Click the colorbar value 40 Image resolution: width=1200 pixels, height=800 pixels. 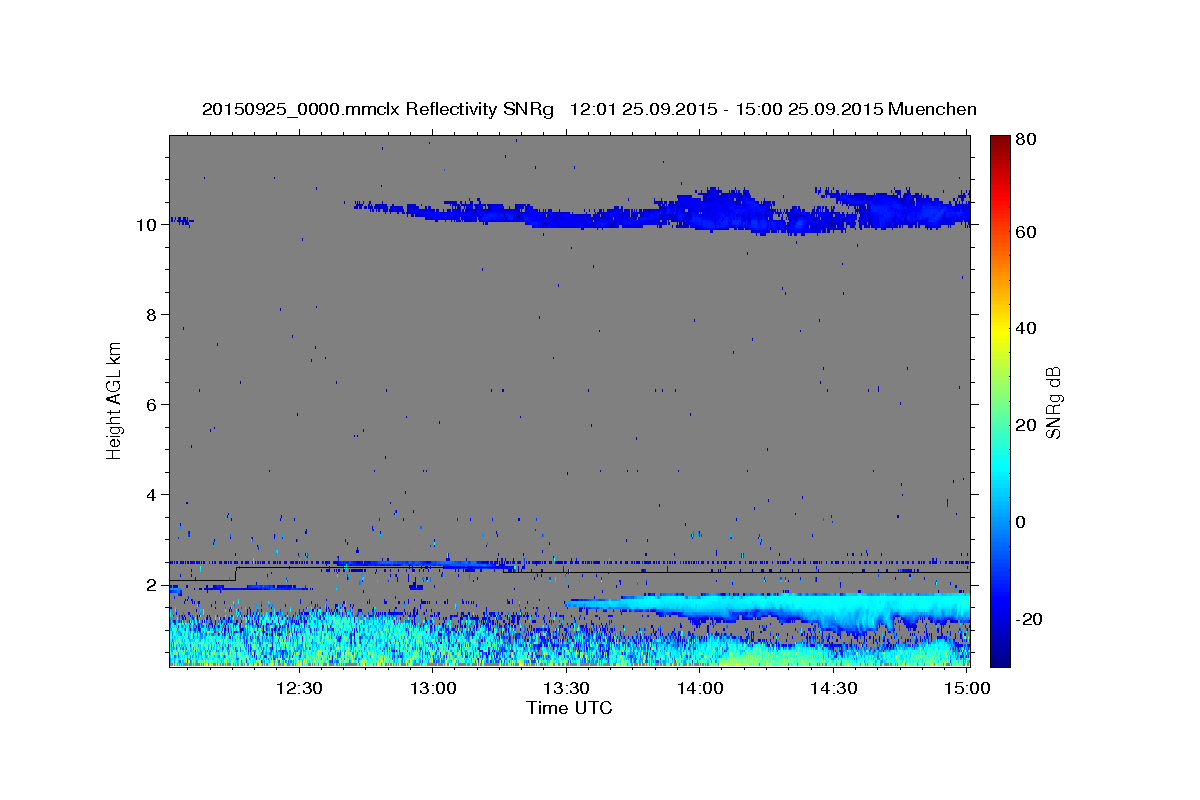click(1028, 328)
